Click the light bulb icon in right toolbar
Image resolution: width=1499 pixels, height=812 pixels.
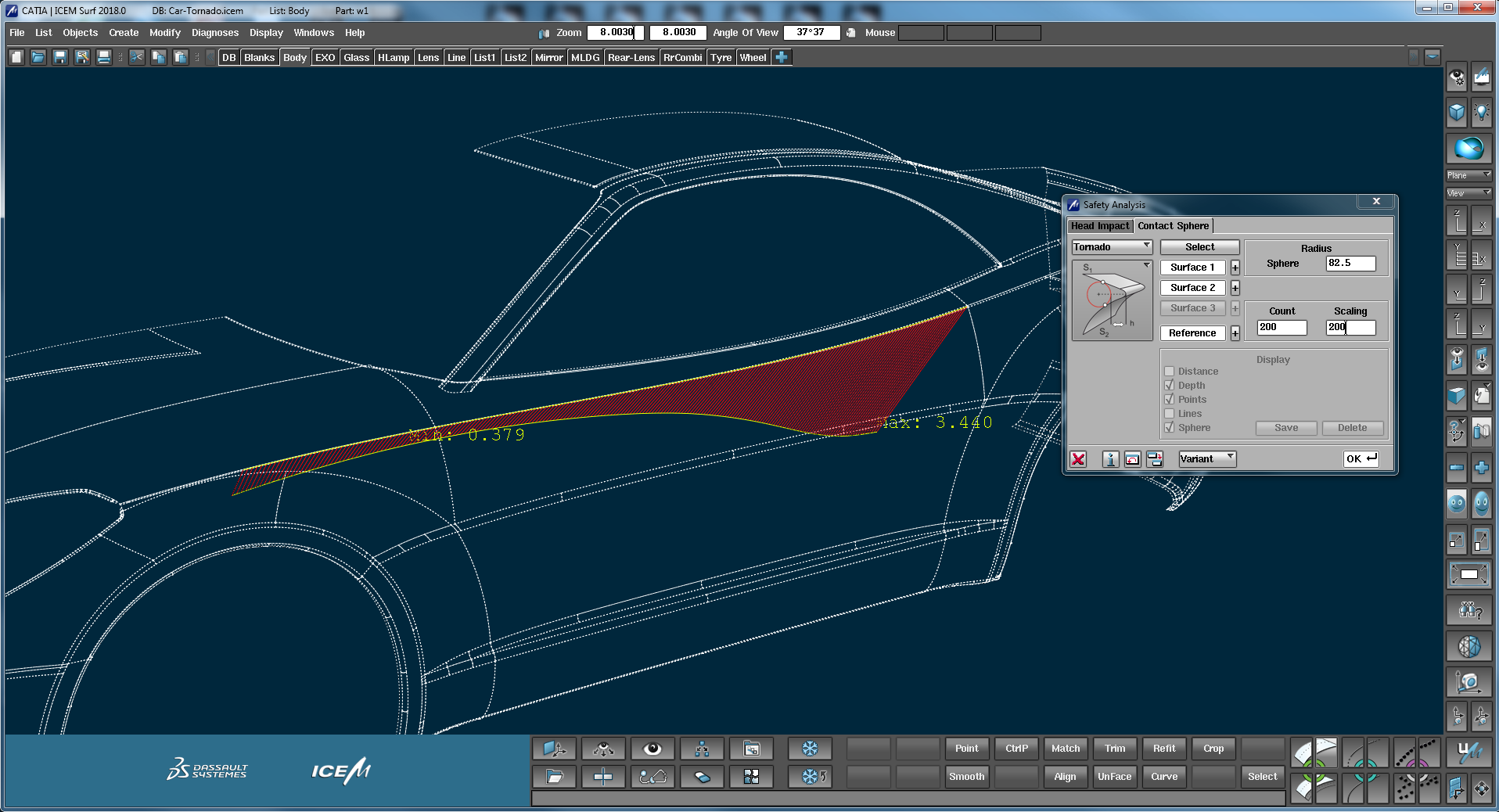(1481, 113)
